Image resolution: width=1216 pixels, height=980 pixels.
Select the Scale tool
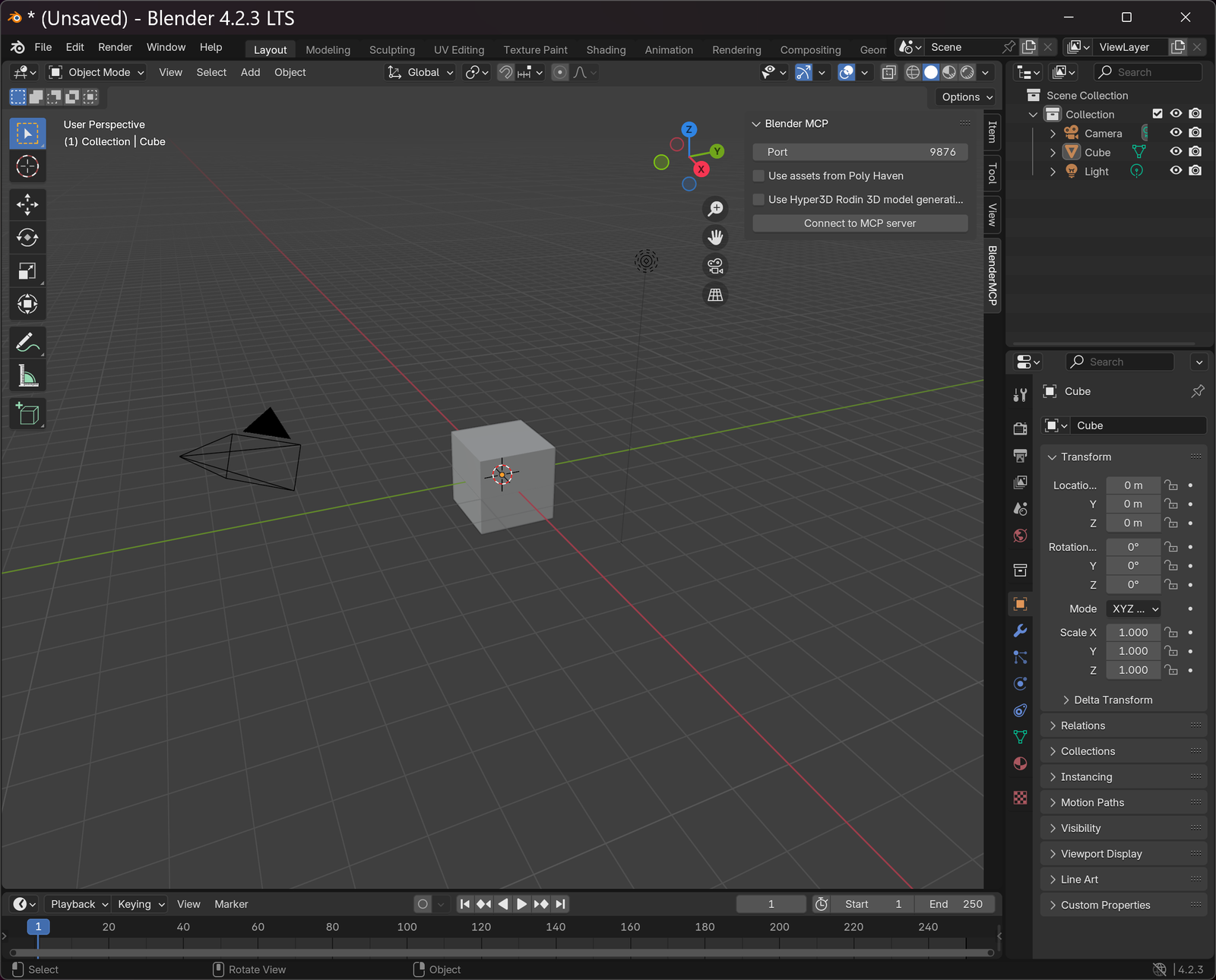pyautogui.click(x=27, y=271)
